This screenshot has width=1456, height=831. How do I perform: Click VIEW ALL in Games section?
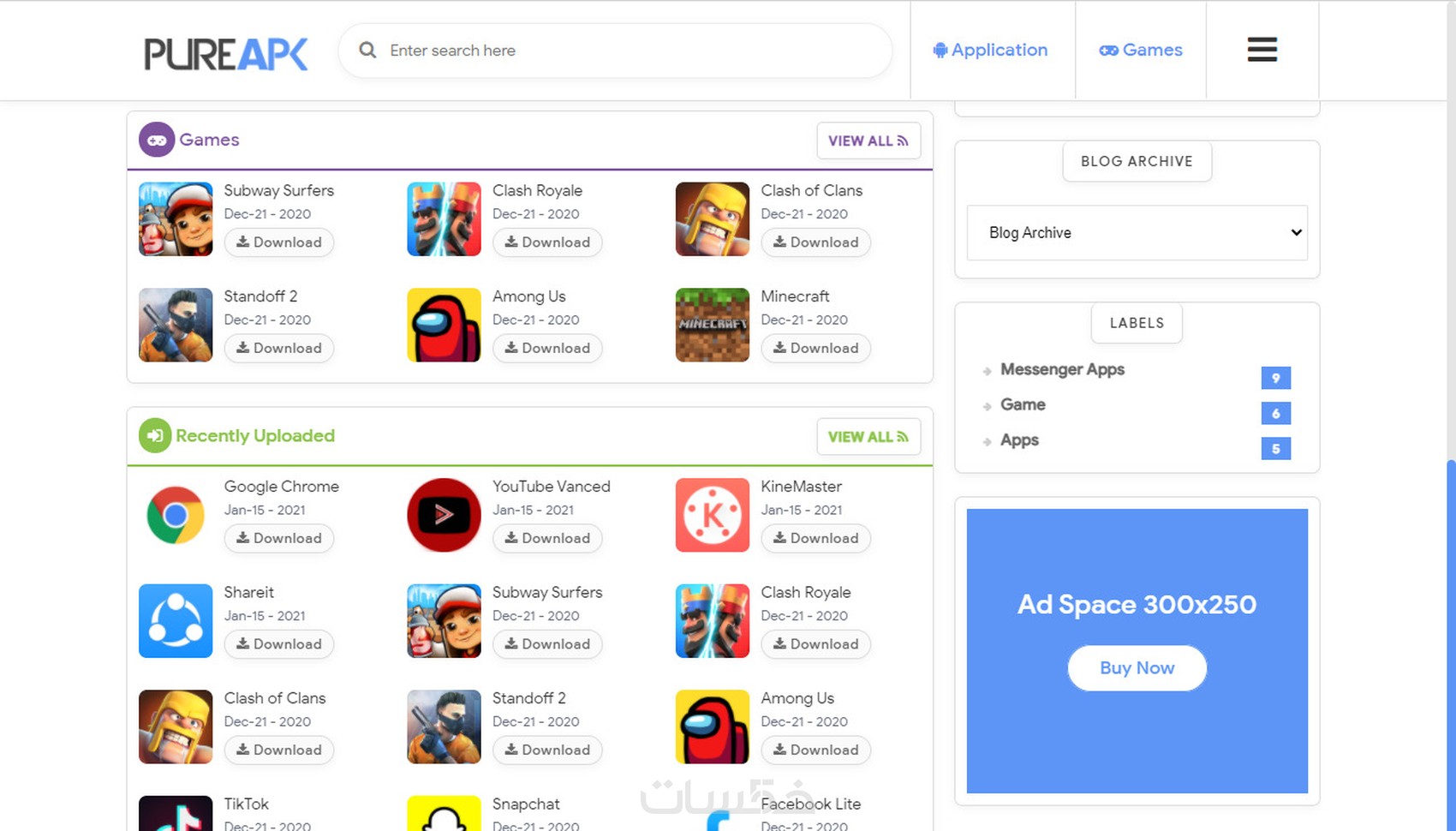(868, 140)
